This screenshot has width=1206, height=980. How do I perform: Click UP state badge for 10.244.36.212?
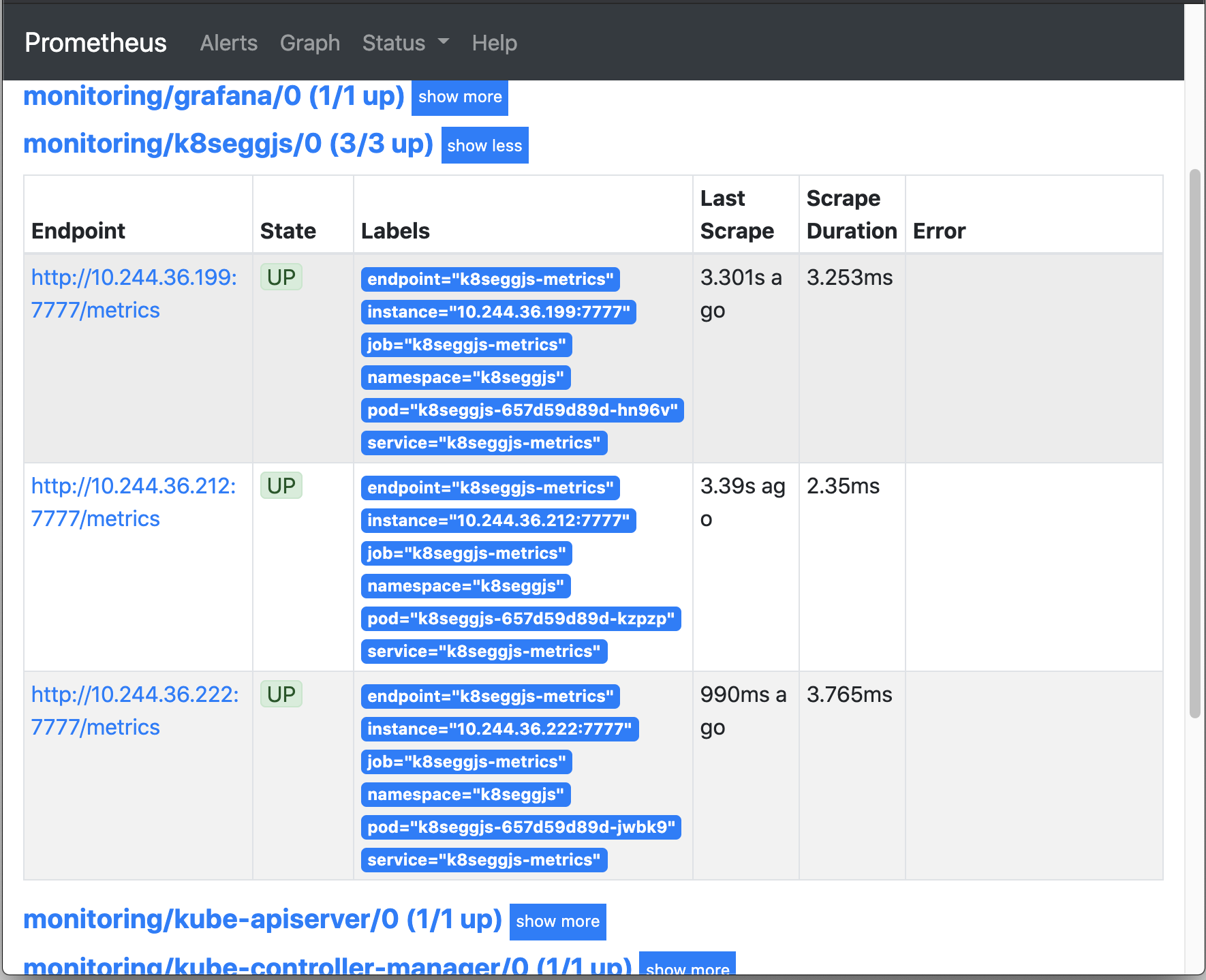pos(281,486)
